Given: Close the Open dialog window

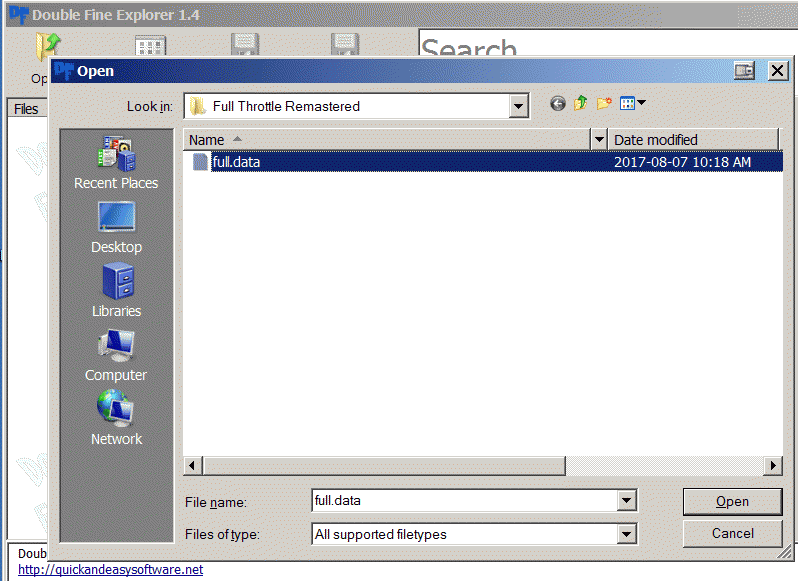Looking at the screenshot, I should (778, 71).
